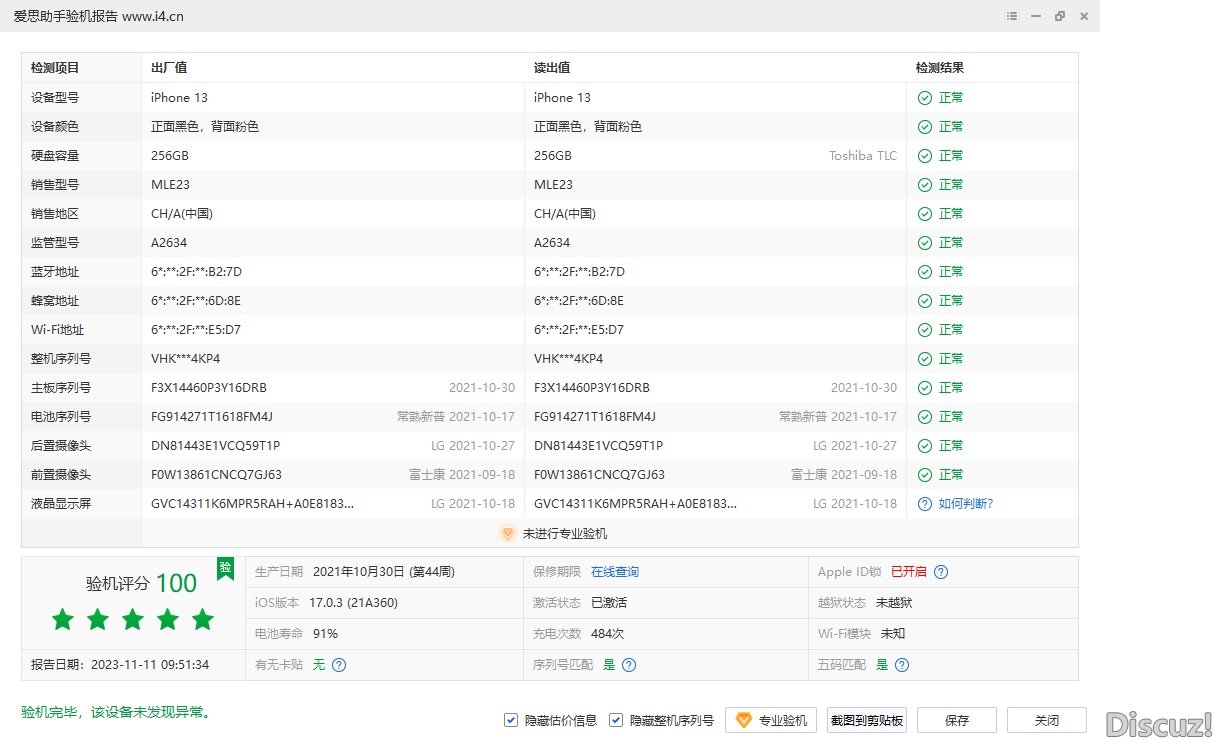Click 读出值 column header
This screenshot has height=749, width=1229.
(552, 68)
